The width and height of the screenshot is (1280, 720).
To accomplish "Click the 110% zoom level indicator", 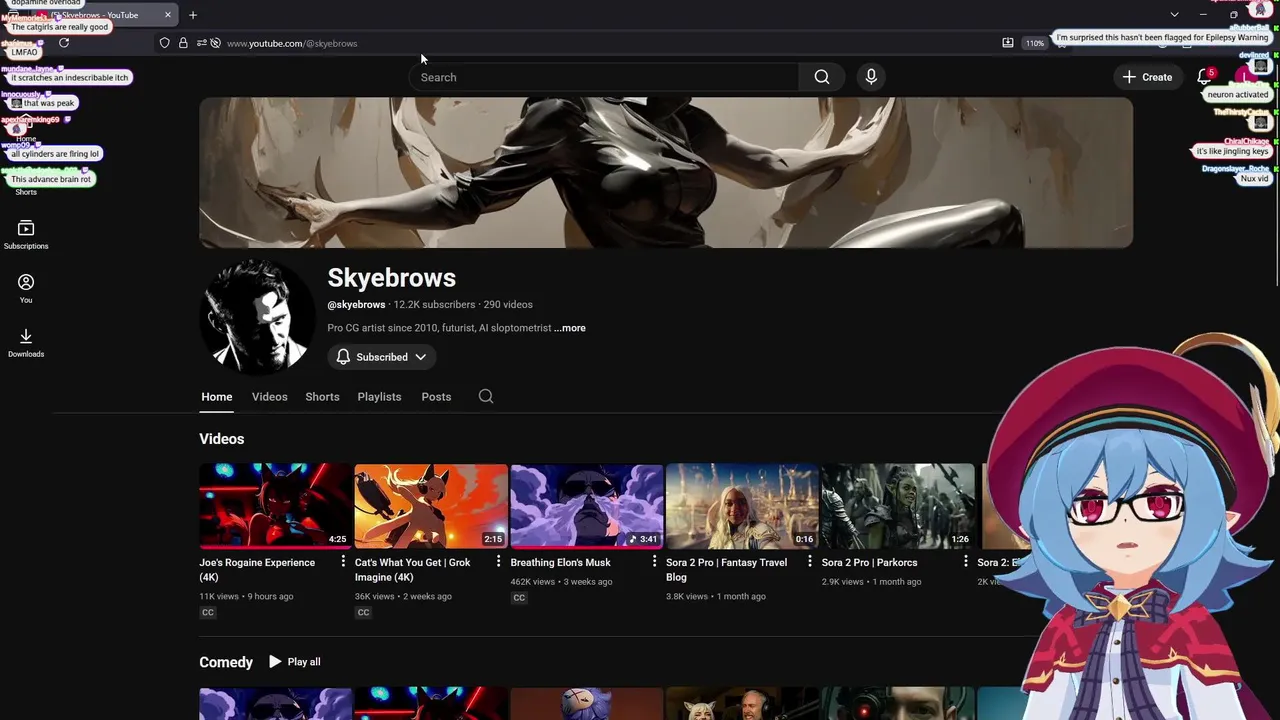I will click(x=1035, y=43).
